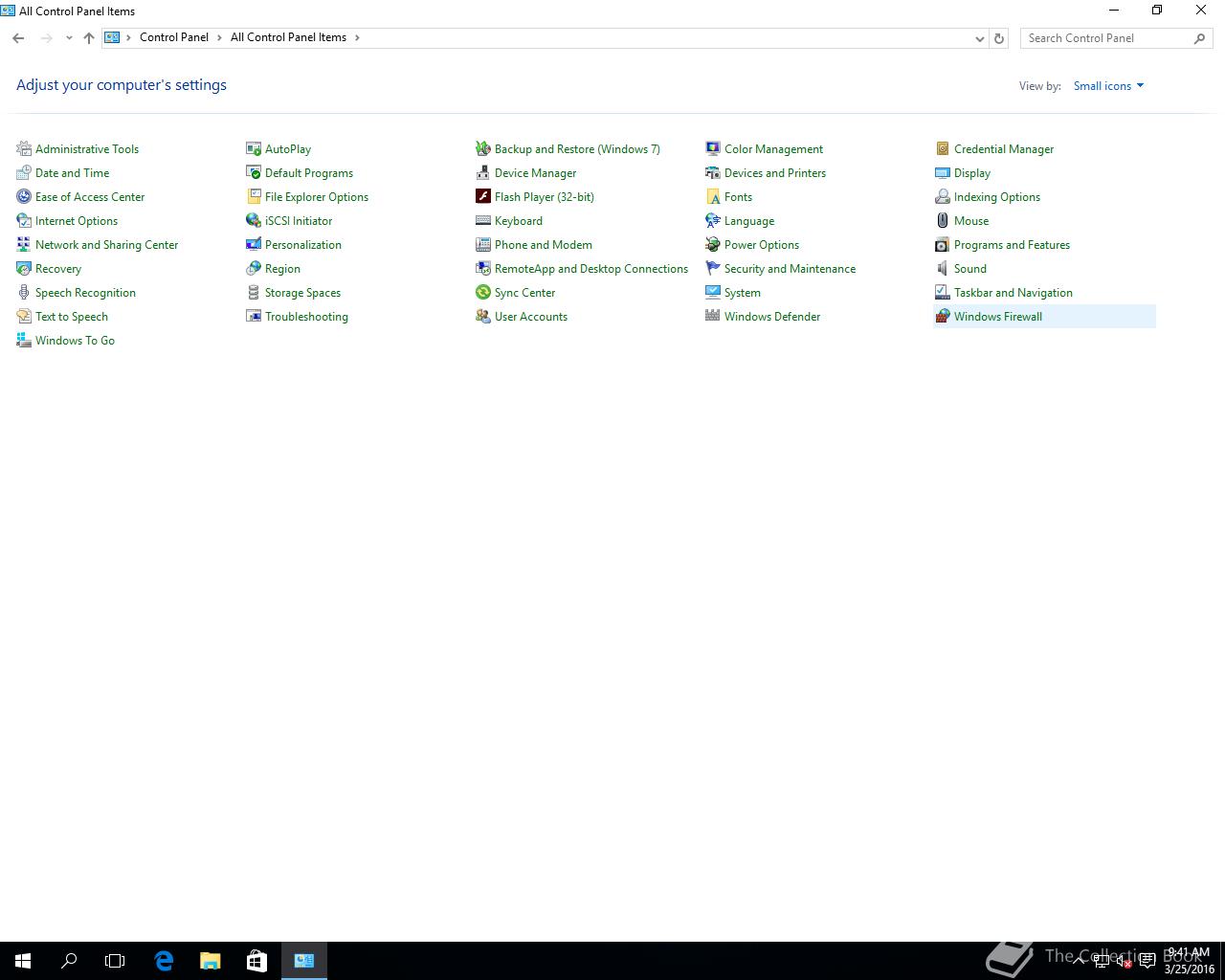The height and width of the screenshot is (980, 1225).
Task: Open taskbar Search magnifier
Action: point(69,961)
